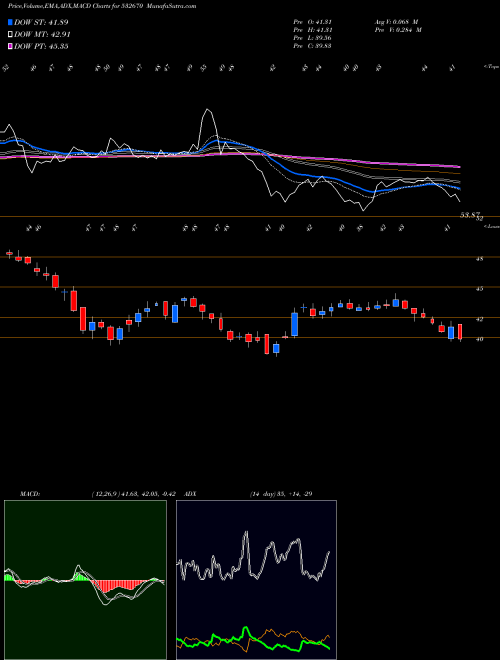Click the white DOW MT legend swatch
The height and width of the screenshot is (660, 500).
click(x=11, y=35)
